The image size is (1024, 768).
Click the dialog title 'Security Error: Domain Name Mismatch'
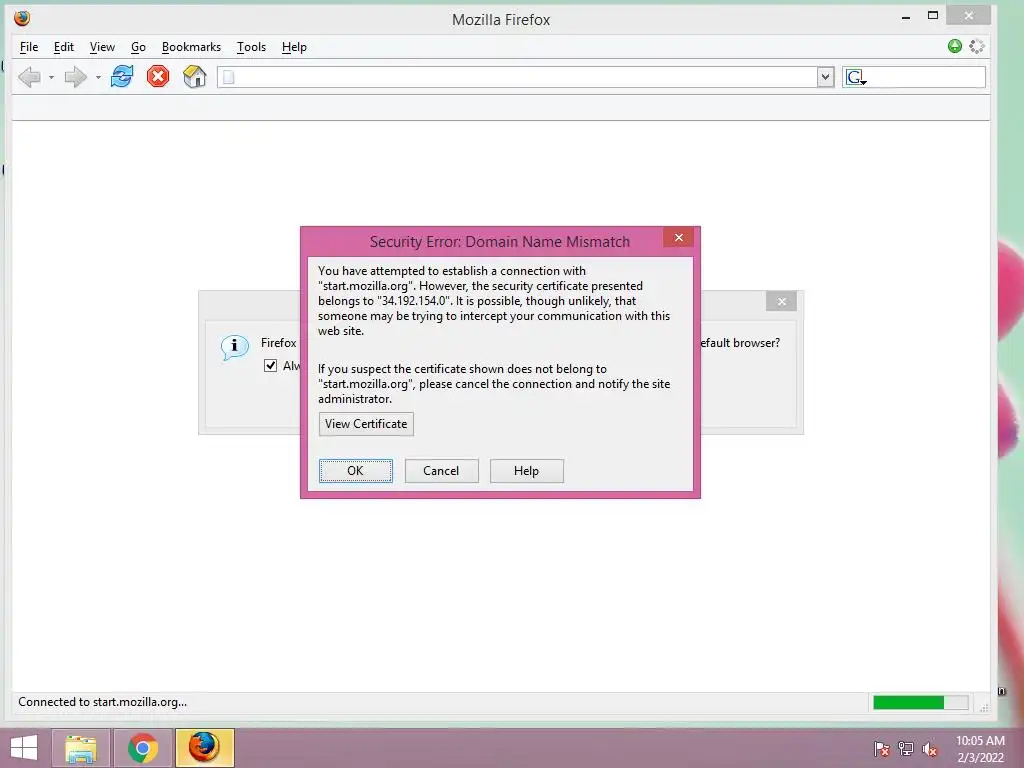coord(500,242)
